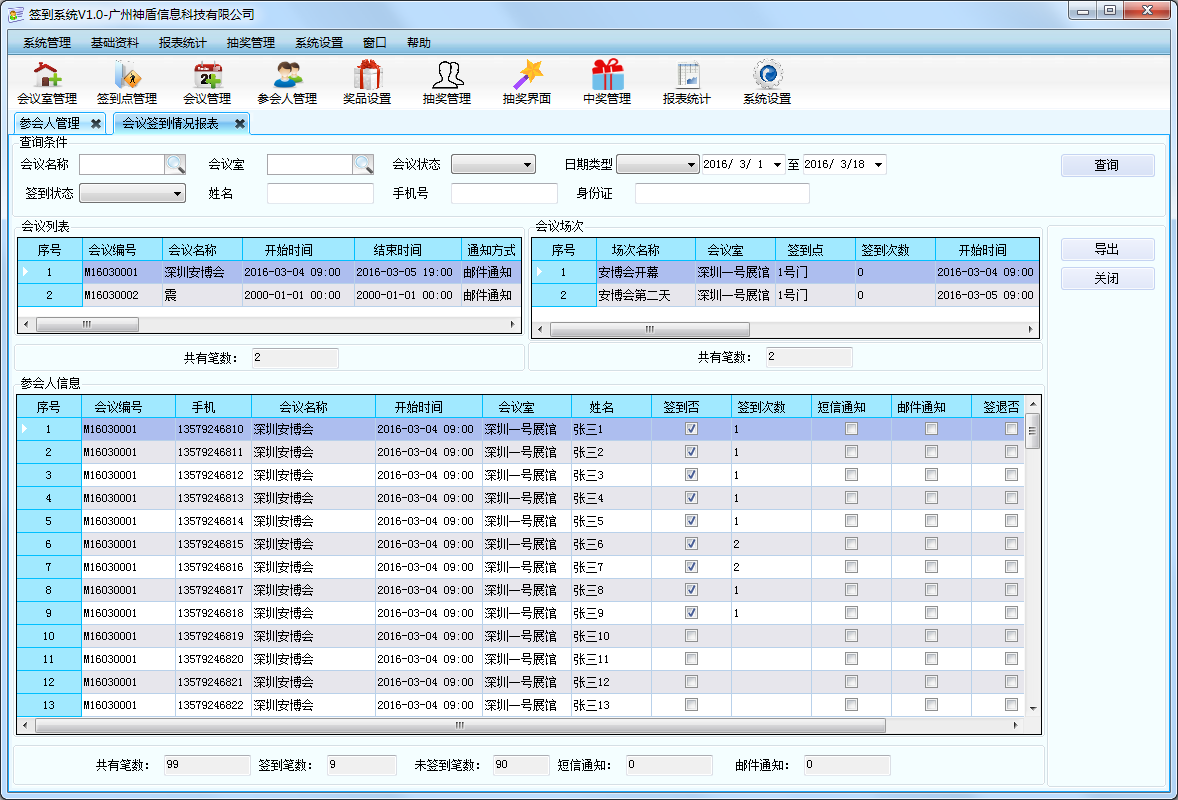This screenshot has width=1178, height=800.
Task: Select 张三12 name cell
Action: point(611,682)
